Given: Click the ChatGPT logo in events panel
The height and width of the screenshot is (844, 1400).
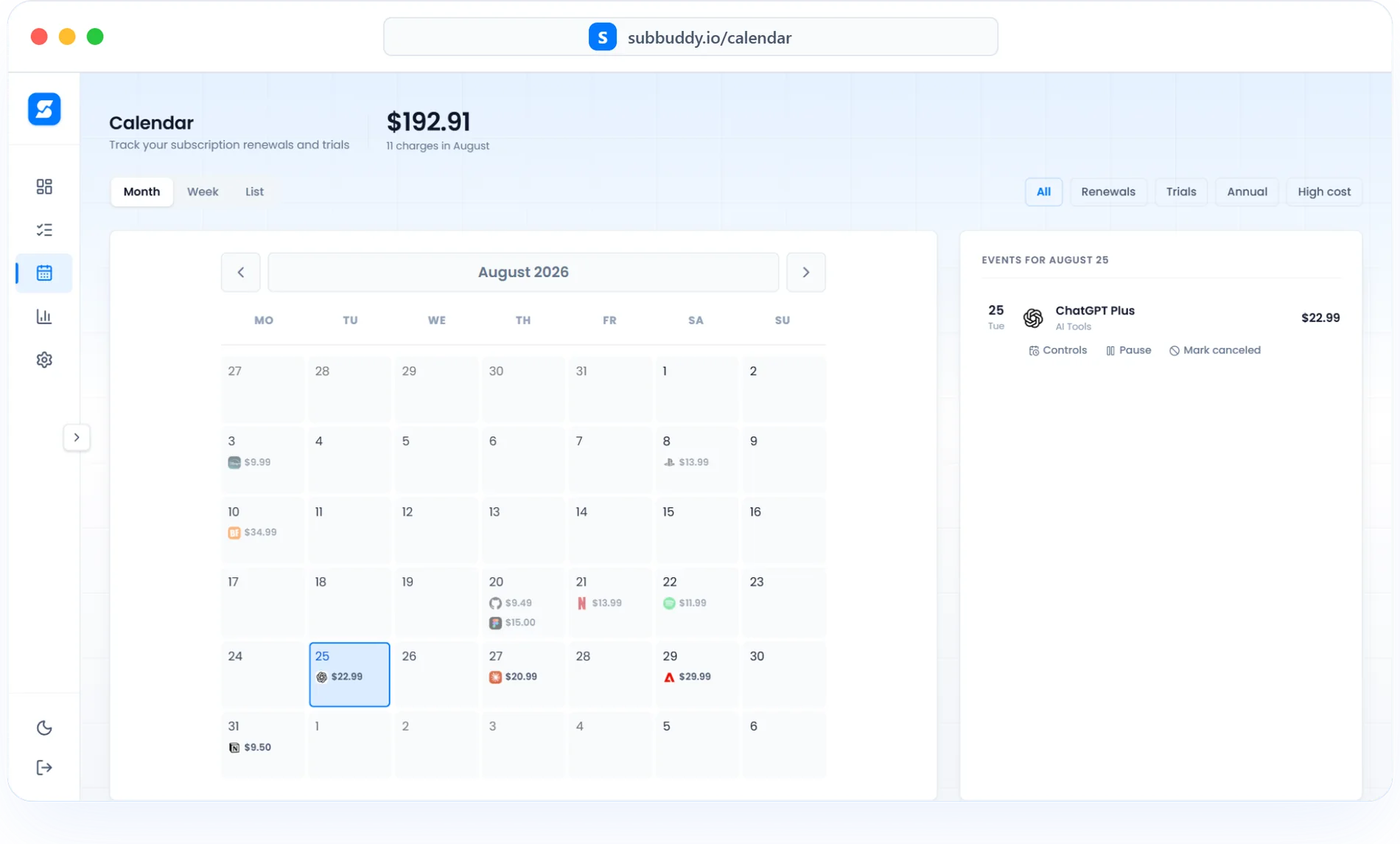Looking at the screenshot, I should [x=1033, y=318].
